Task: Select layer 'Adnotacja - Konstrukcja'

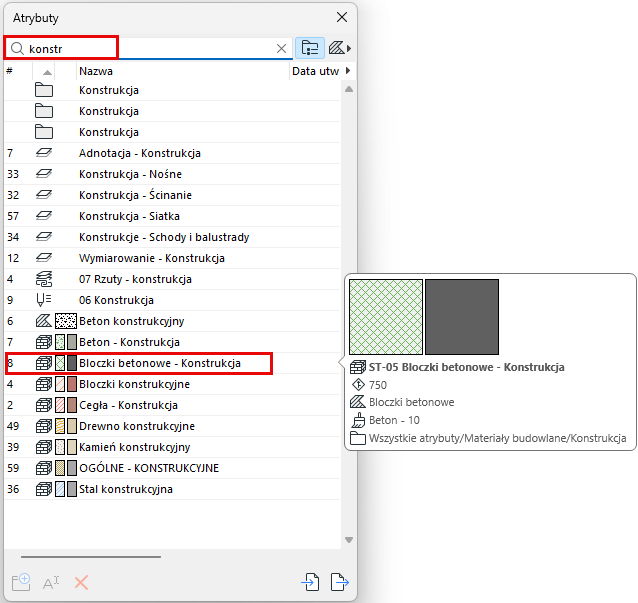Action: tap(172, 153)
